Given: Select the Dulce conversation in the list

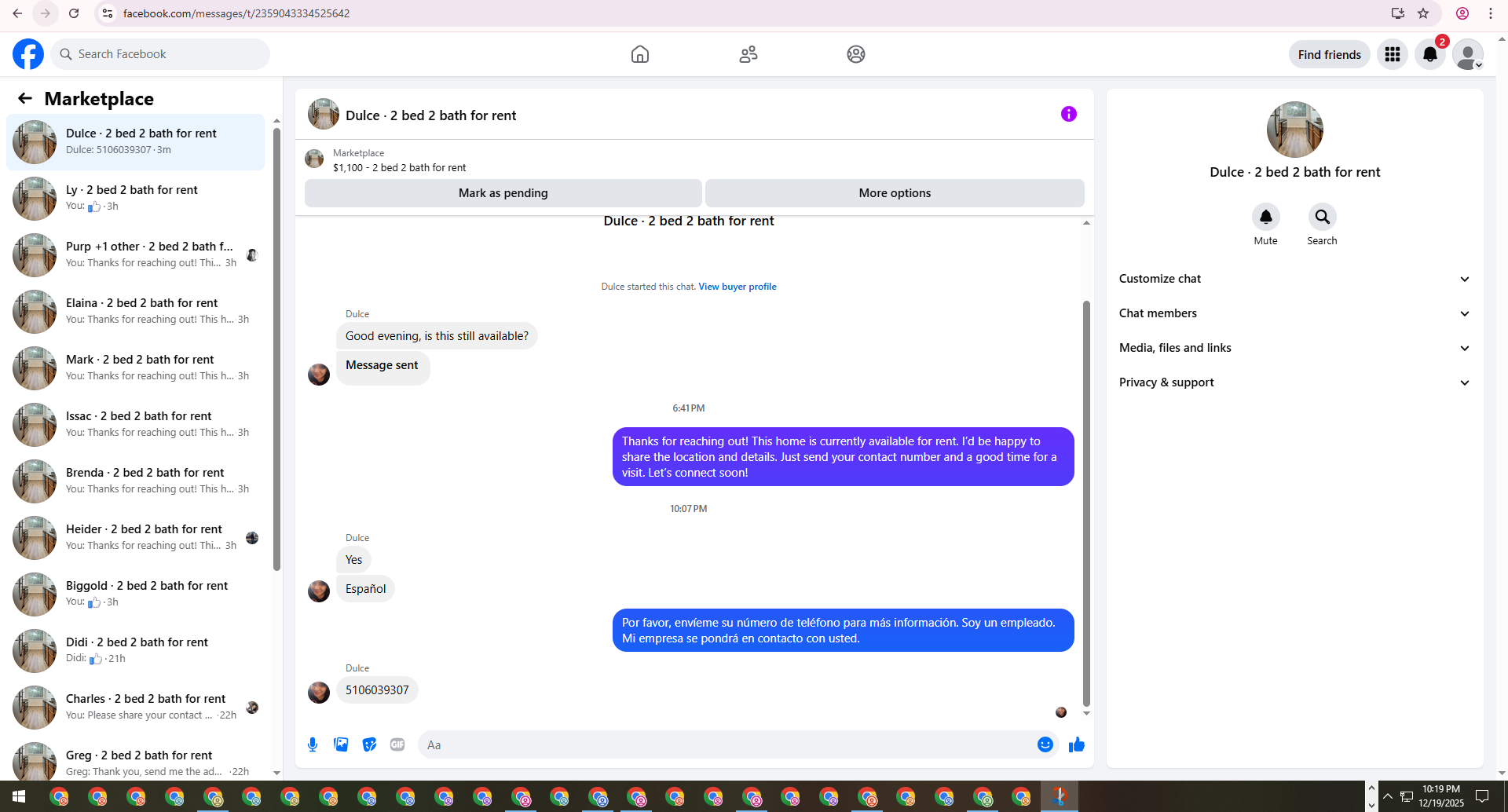Looking at the screenshot, I should coord(135,142).
